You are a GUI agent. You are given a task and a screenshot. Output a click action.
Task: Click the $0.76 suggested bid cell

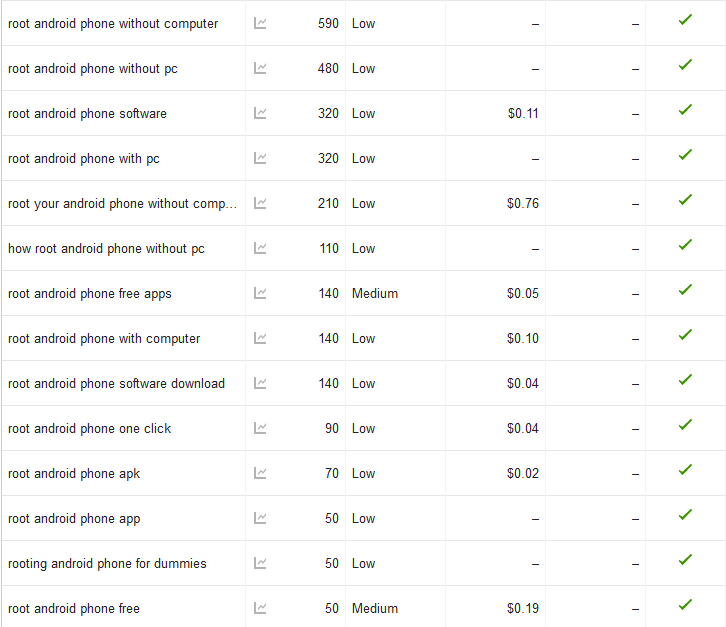[522, 203]
